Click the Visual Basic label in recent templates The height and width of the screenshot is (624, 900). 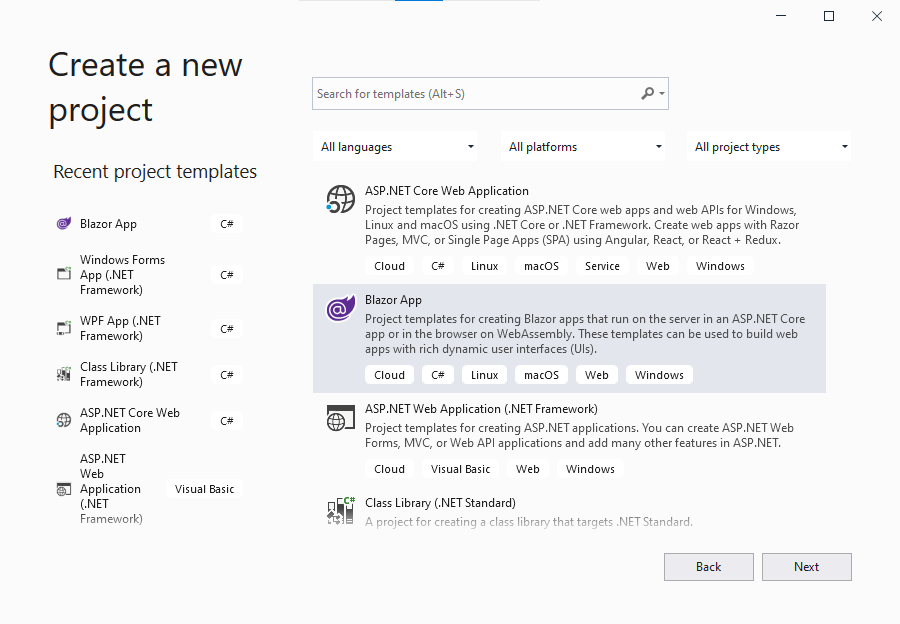(204, 489)
